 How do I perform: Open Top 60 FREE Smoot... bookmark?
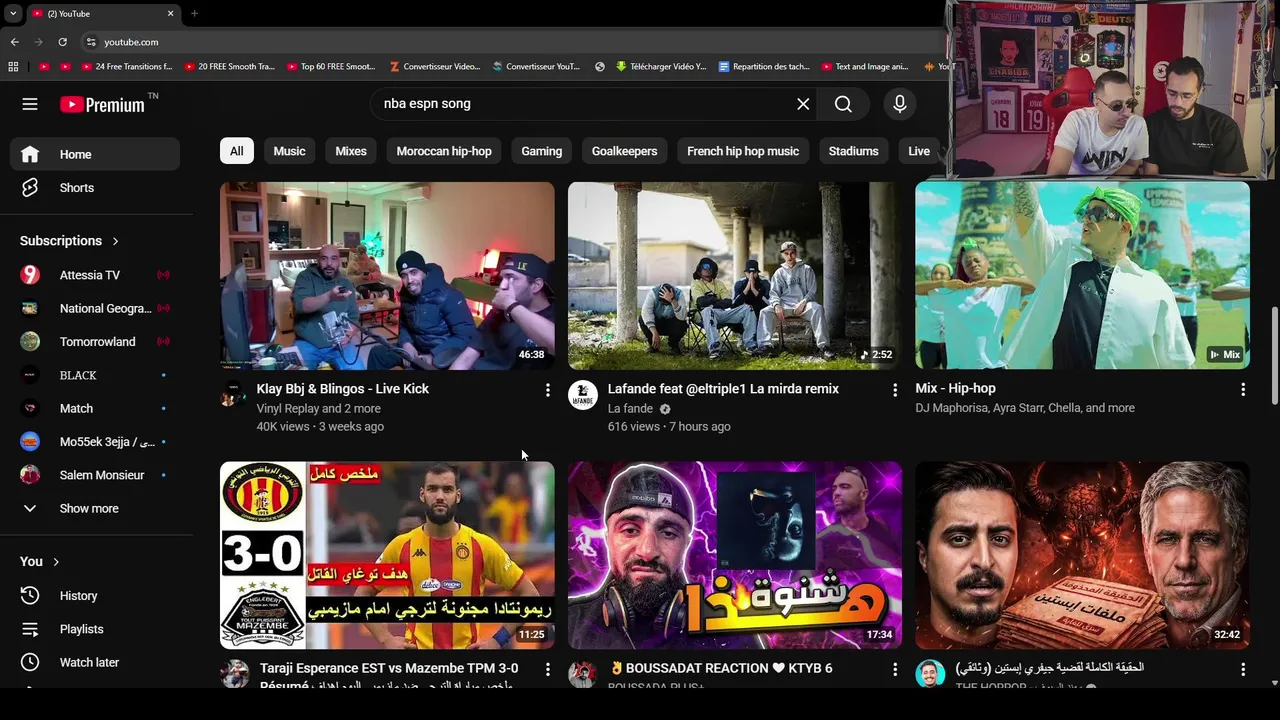(331, 67)
